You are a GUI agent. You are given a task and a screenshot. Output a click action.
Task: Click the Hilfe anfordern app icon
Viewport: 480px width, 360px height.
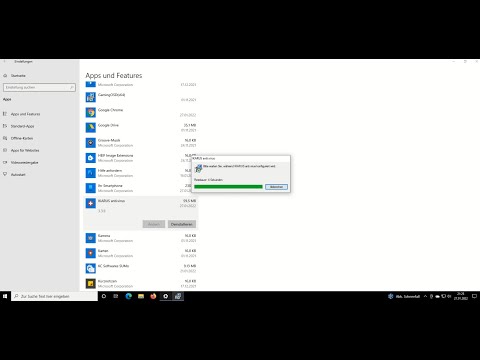[91, 173]
